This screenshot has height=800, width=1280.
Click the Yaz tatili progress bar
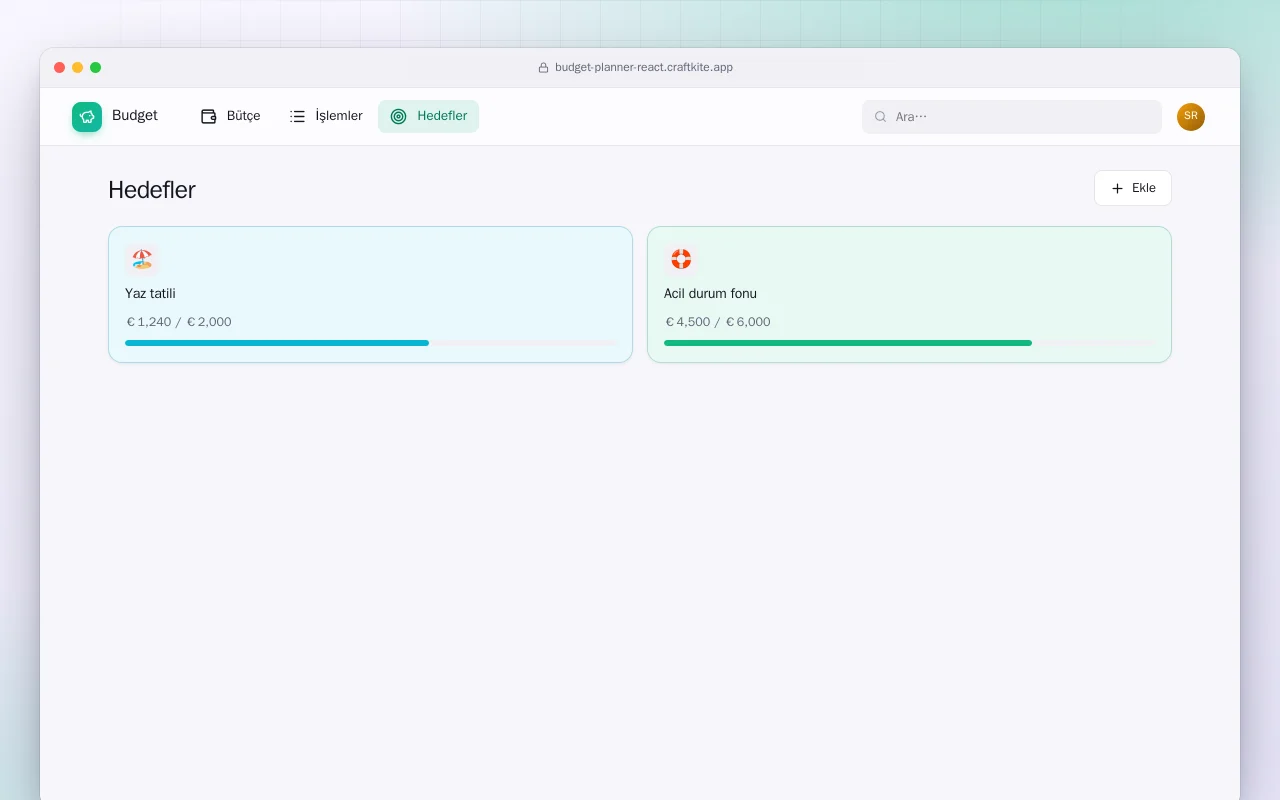coord(372,343)
